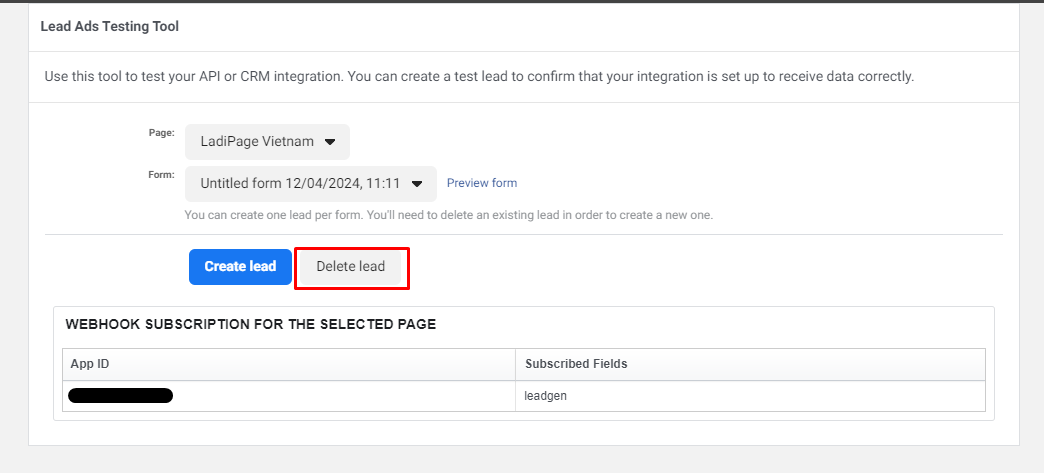Click the Create lead button

(240, 267)
